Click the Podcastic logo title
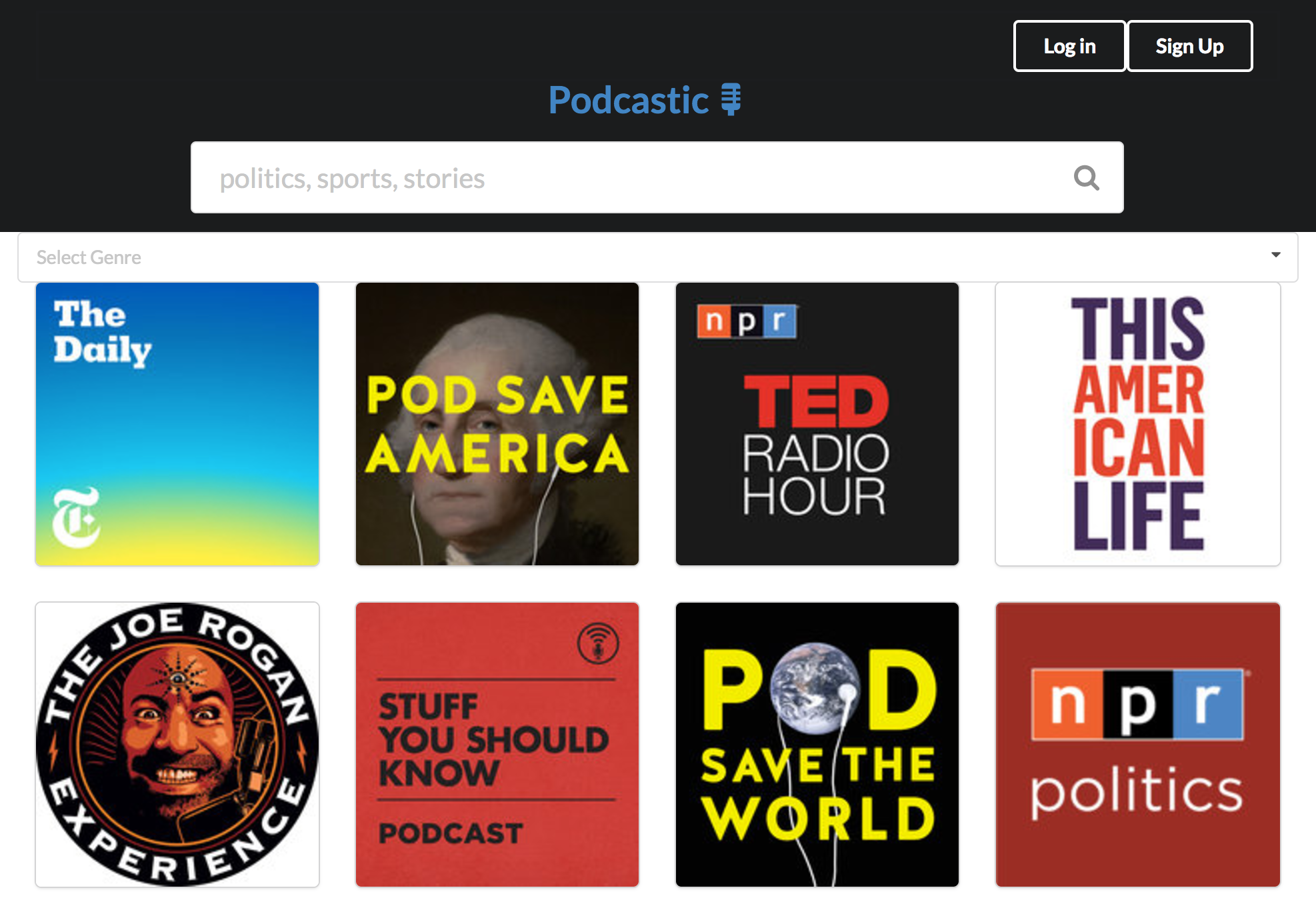This screenshot has width=1316, height=904. pyautogui.click(x=628, y=100)
